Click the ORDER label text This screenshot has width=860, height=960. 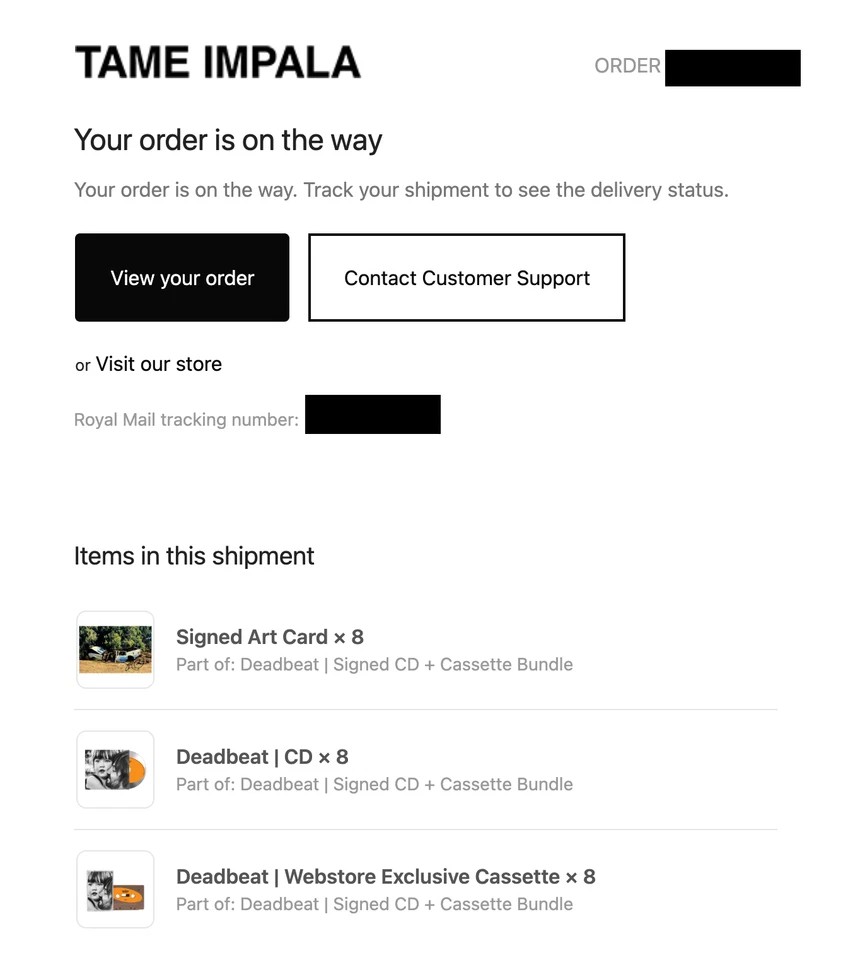click(x=627, y=66)
